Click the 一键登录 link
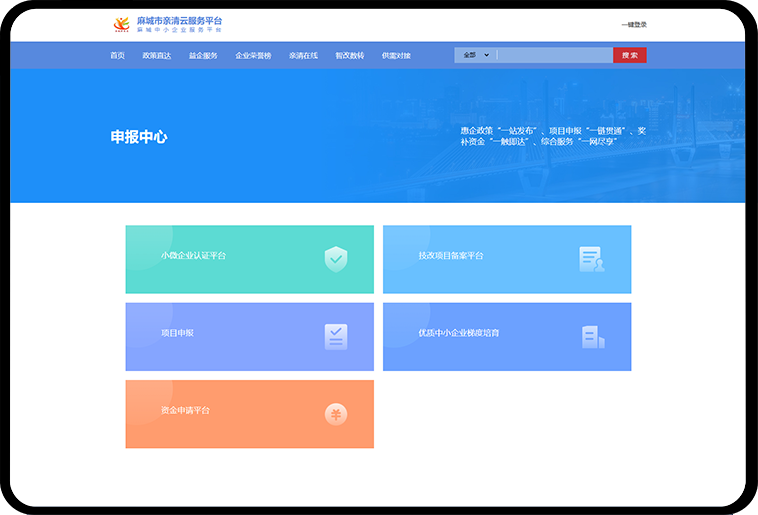 click(x=633, y=24)
